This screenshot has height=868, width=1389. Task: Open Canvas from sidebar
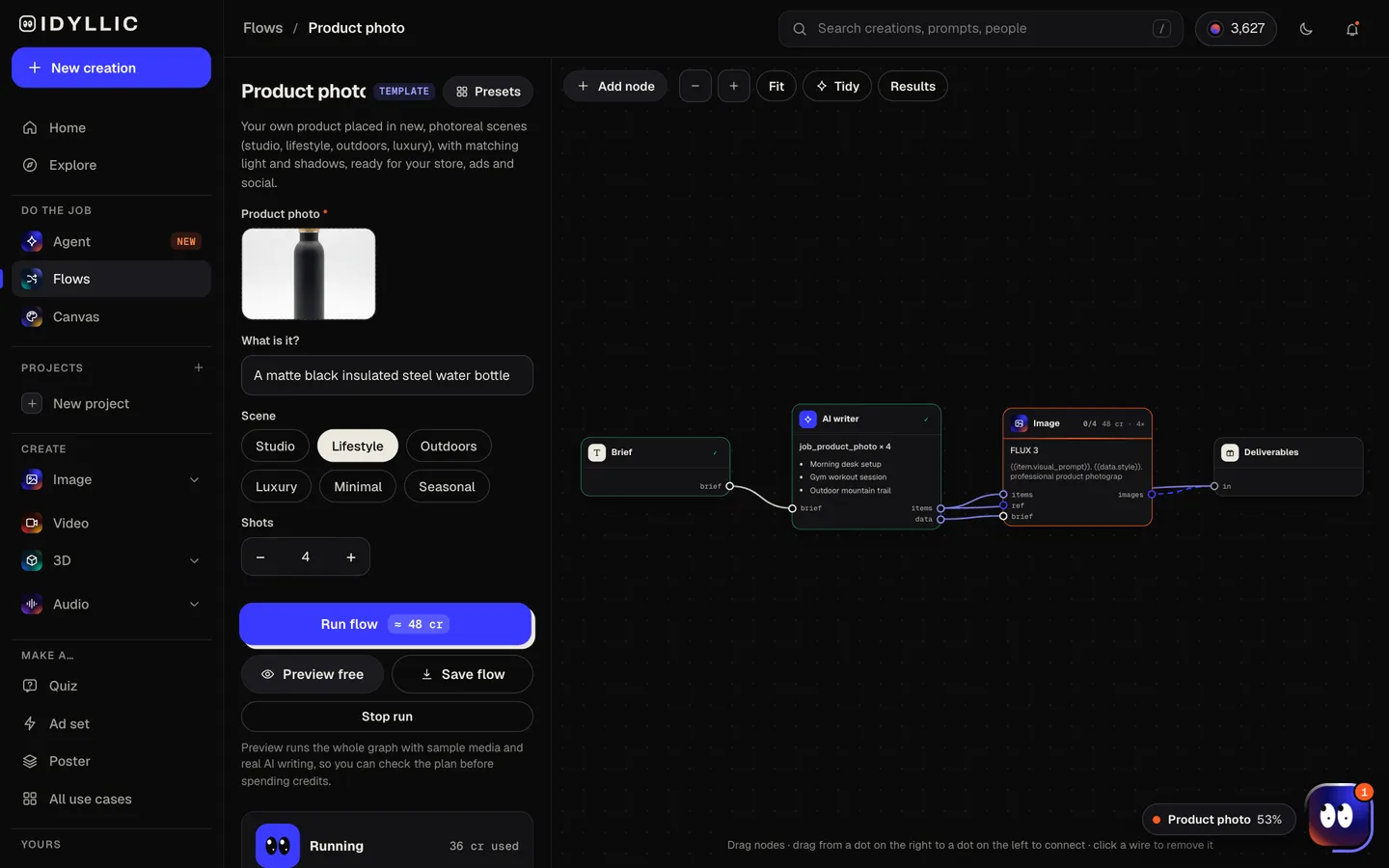(x=111, y=316)
